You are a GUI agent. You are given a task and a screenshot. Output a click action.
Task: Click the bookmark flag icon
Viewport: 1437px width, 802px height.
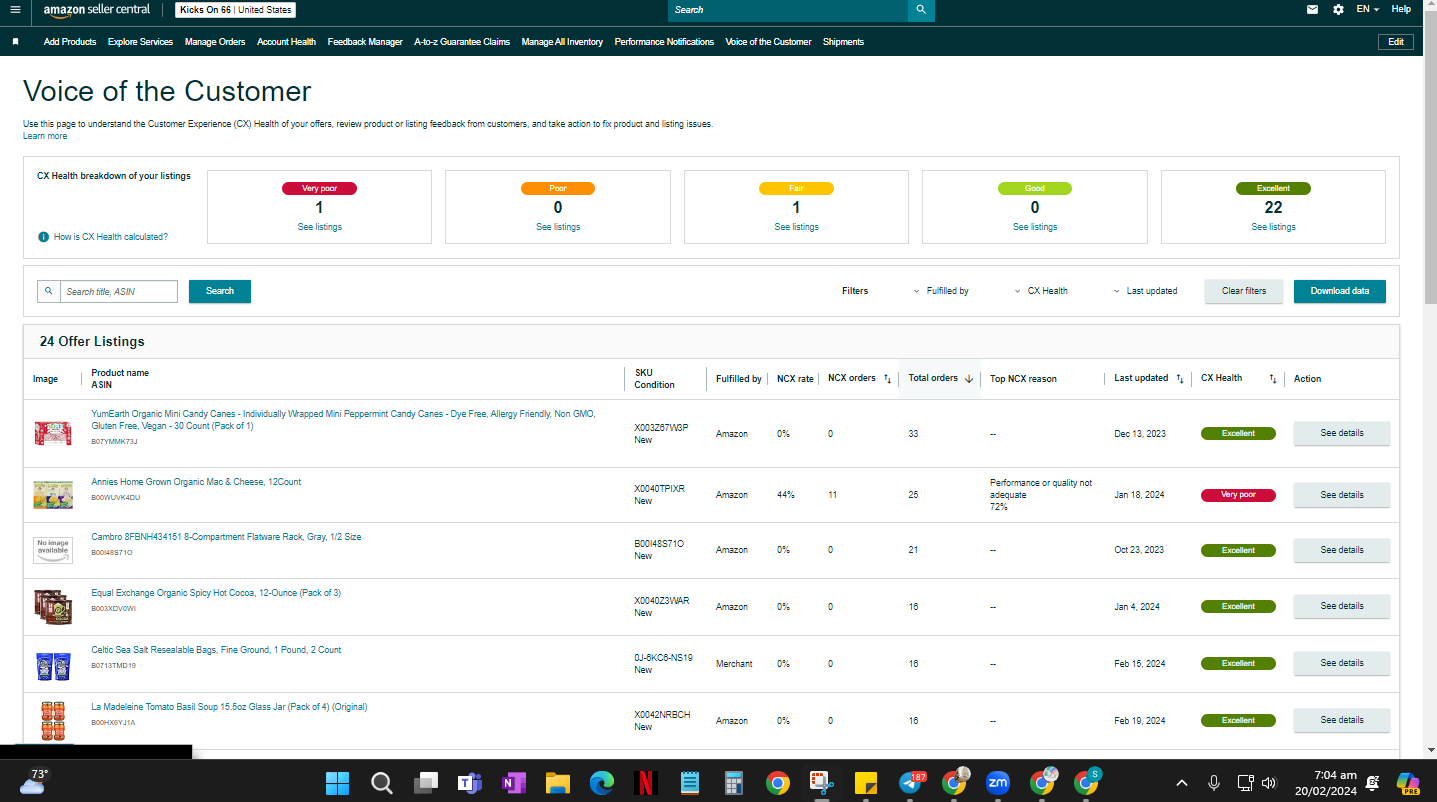click(15, 42)
